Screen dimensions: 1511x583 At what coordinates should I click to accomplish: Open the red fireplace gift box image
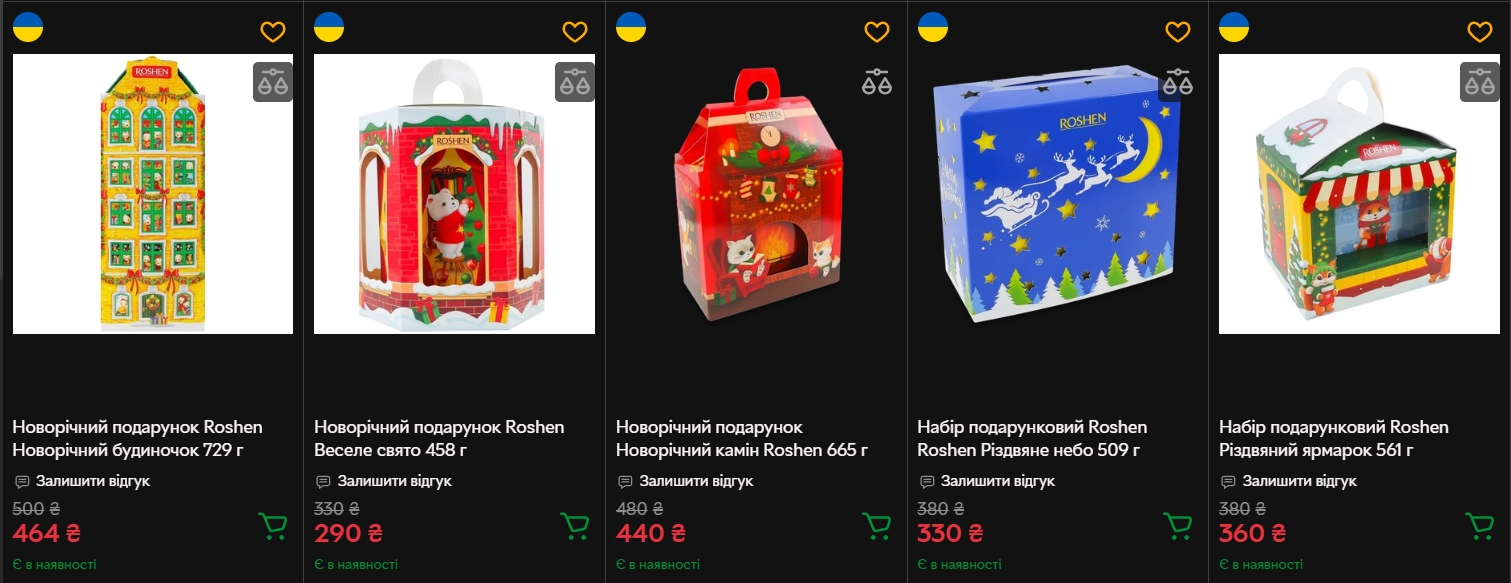(x=757, y=194)
